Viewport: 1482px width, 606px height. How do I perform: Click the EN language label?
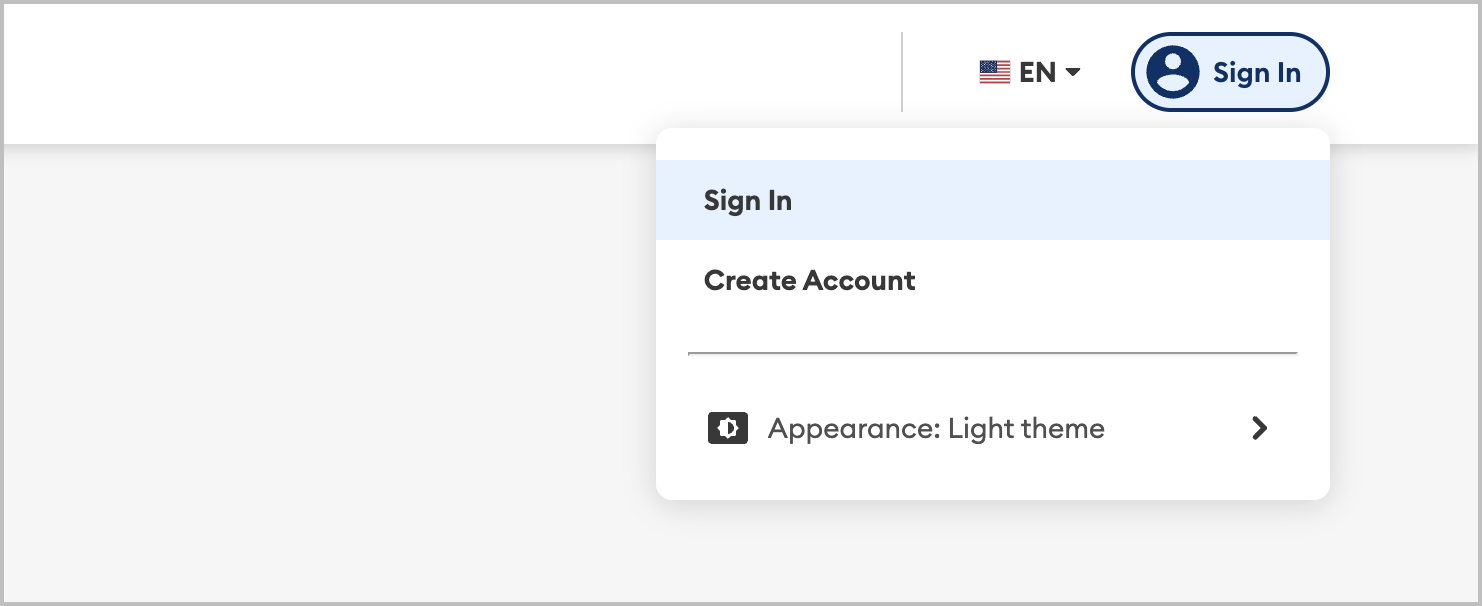[x=1037, y=72]
